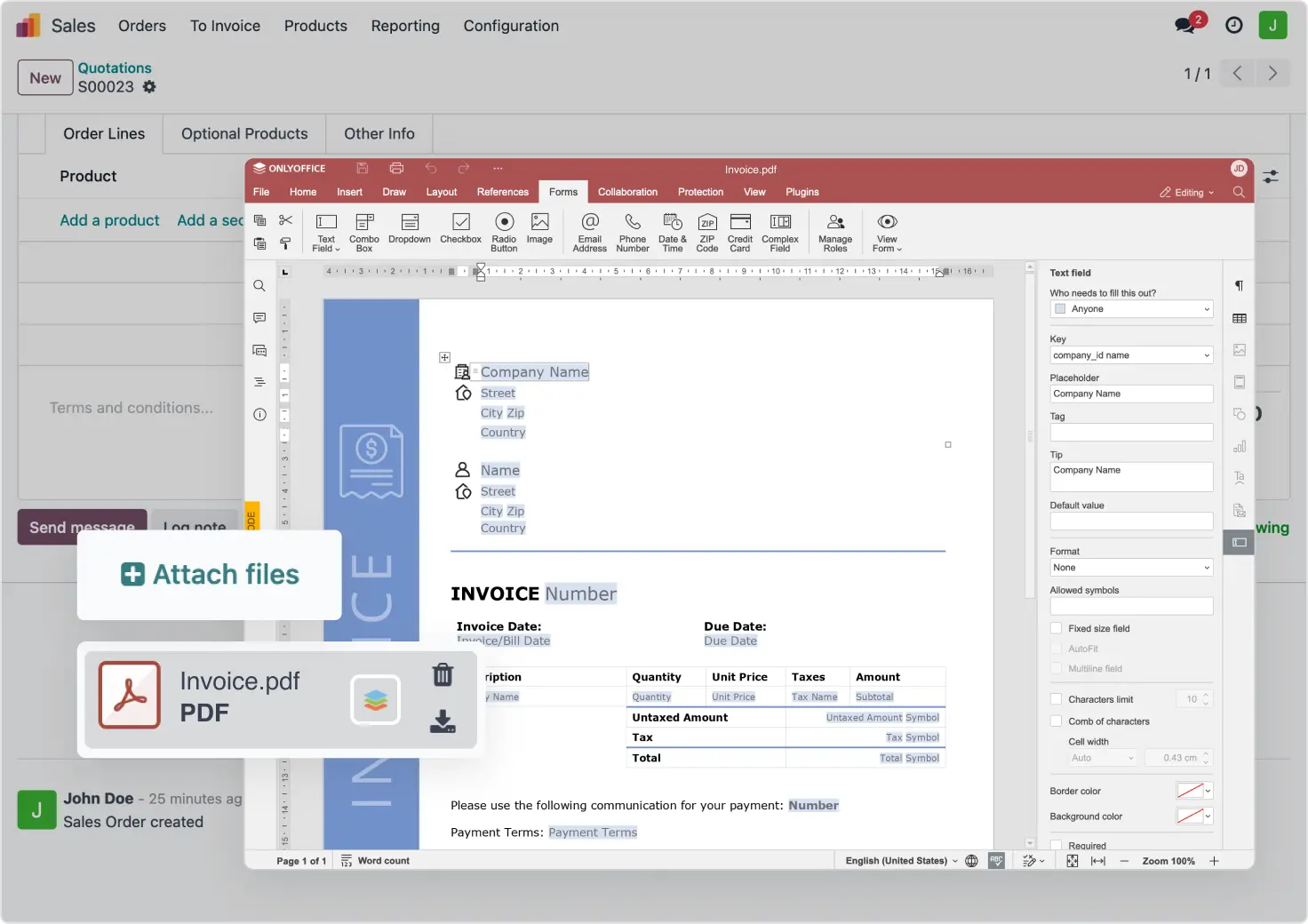Click the Add a product link
Screen dimensions: 1308x924
tap(109, 220)
